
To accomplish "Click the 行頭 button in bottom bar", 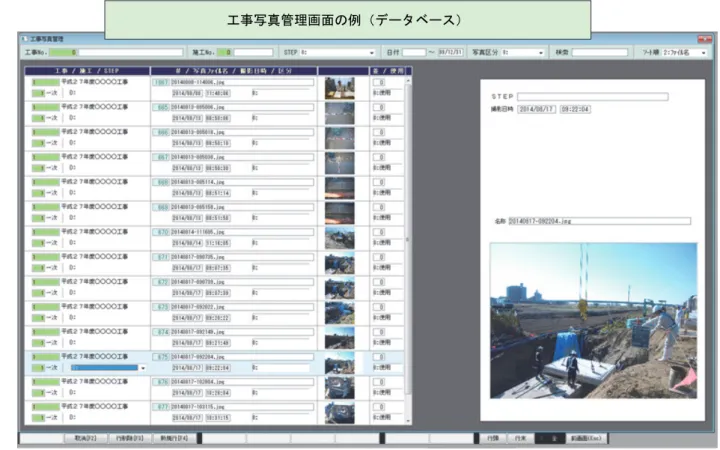I will click(x=493, y=439).
